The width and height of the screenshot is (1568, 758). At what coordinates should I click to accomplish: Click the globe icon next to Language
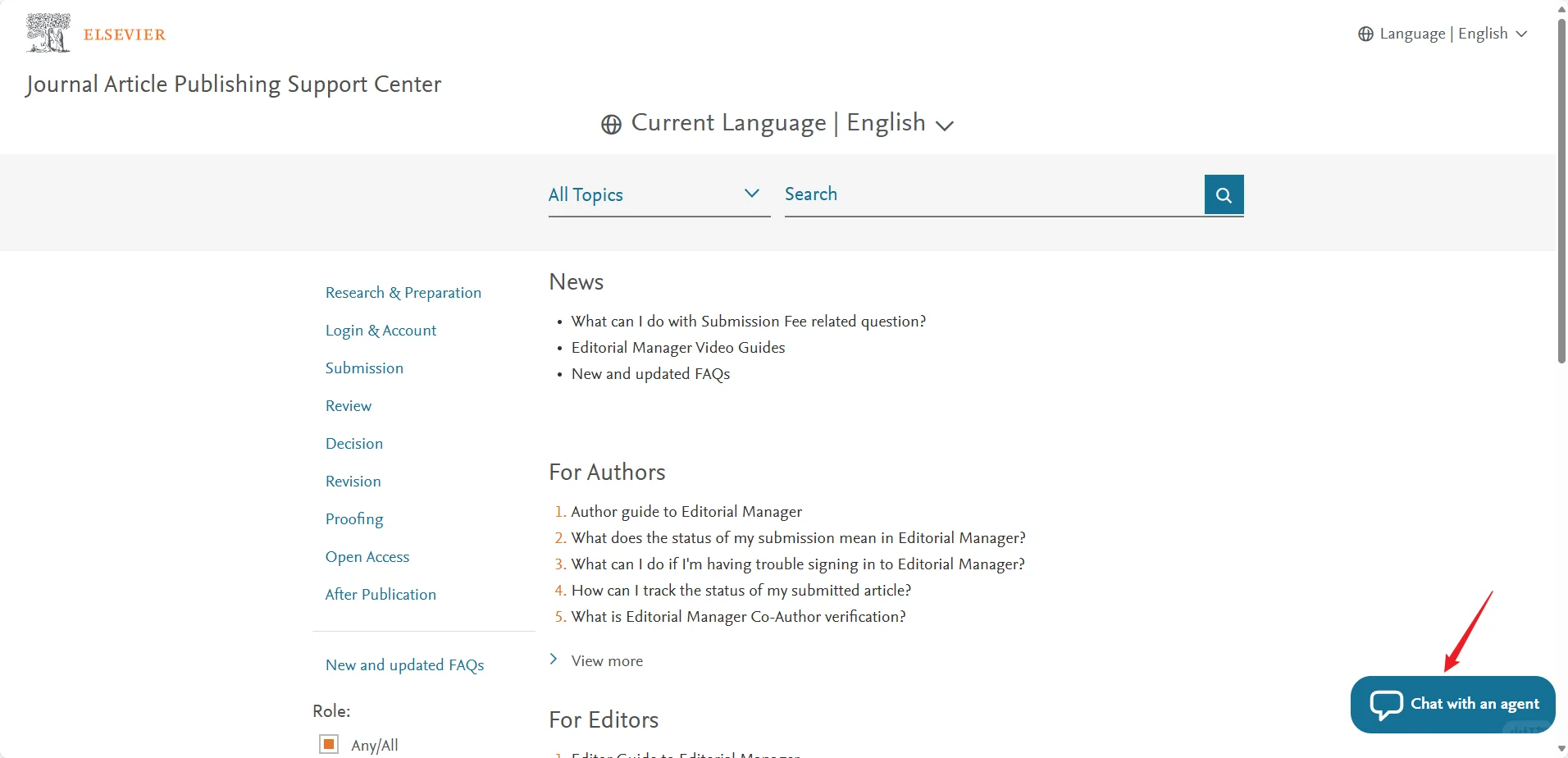(1365, 34)
